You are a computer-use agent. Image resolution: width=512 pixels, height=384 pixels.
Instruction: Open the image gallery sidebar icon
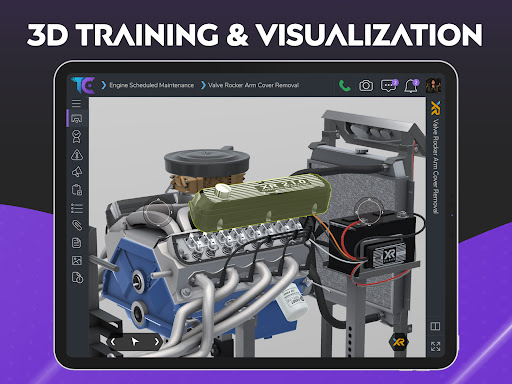(77, 260)
